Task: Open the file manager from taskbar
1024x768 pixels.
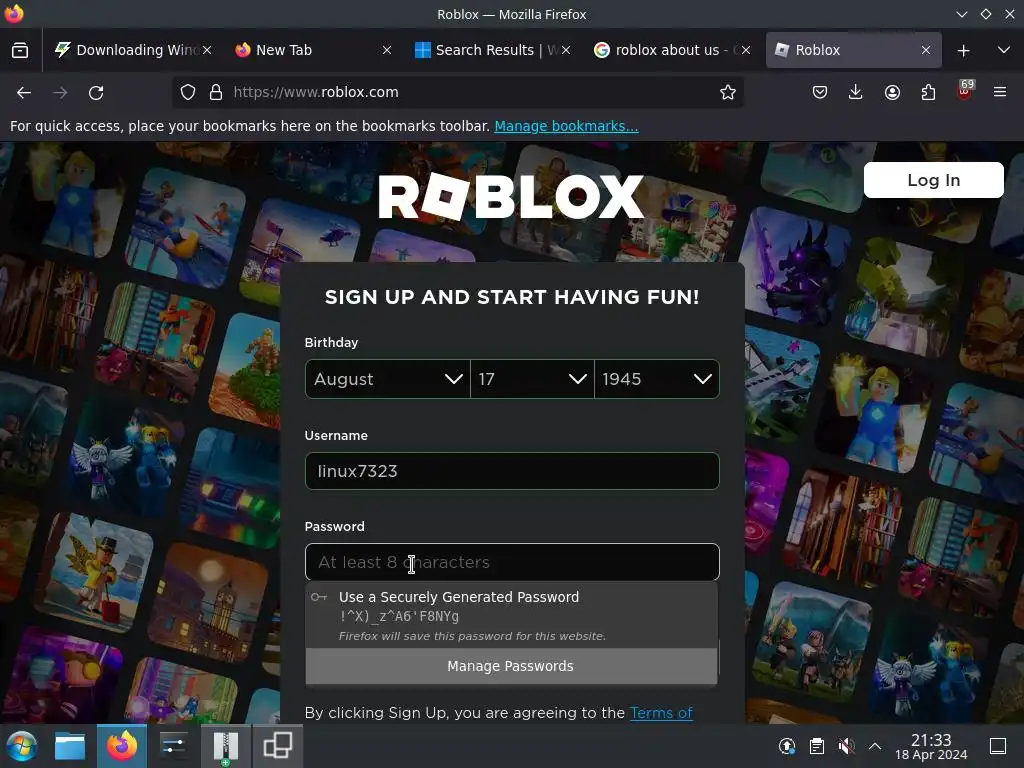Action: [x=70, y=746]
